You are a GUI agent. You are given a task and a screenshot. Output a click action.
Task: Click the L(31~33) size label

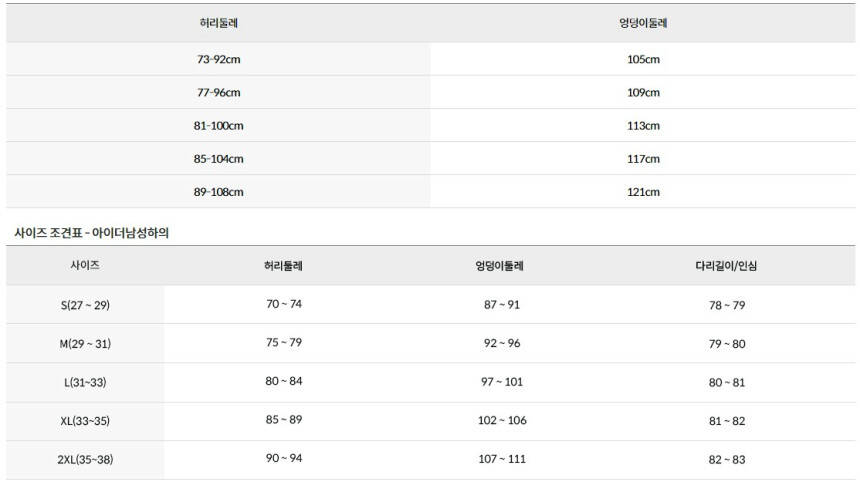(x=85, y=383)
